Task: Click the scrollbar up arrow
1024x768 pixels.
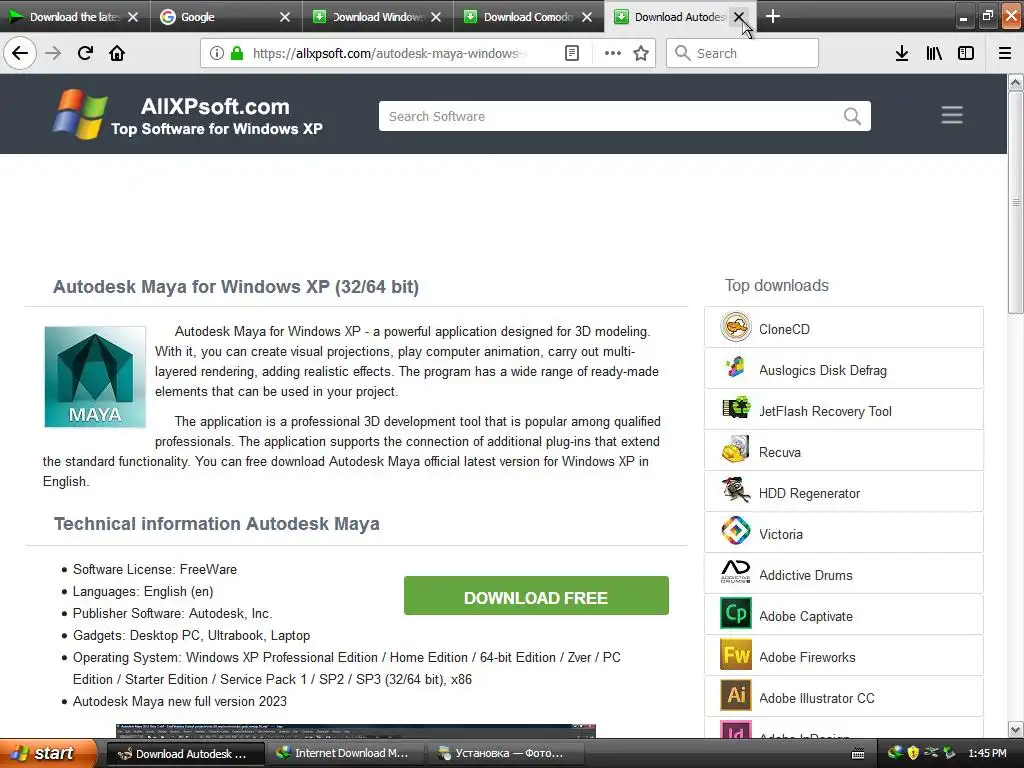Action: [x=1016, y=82]
